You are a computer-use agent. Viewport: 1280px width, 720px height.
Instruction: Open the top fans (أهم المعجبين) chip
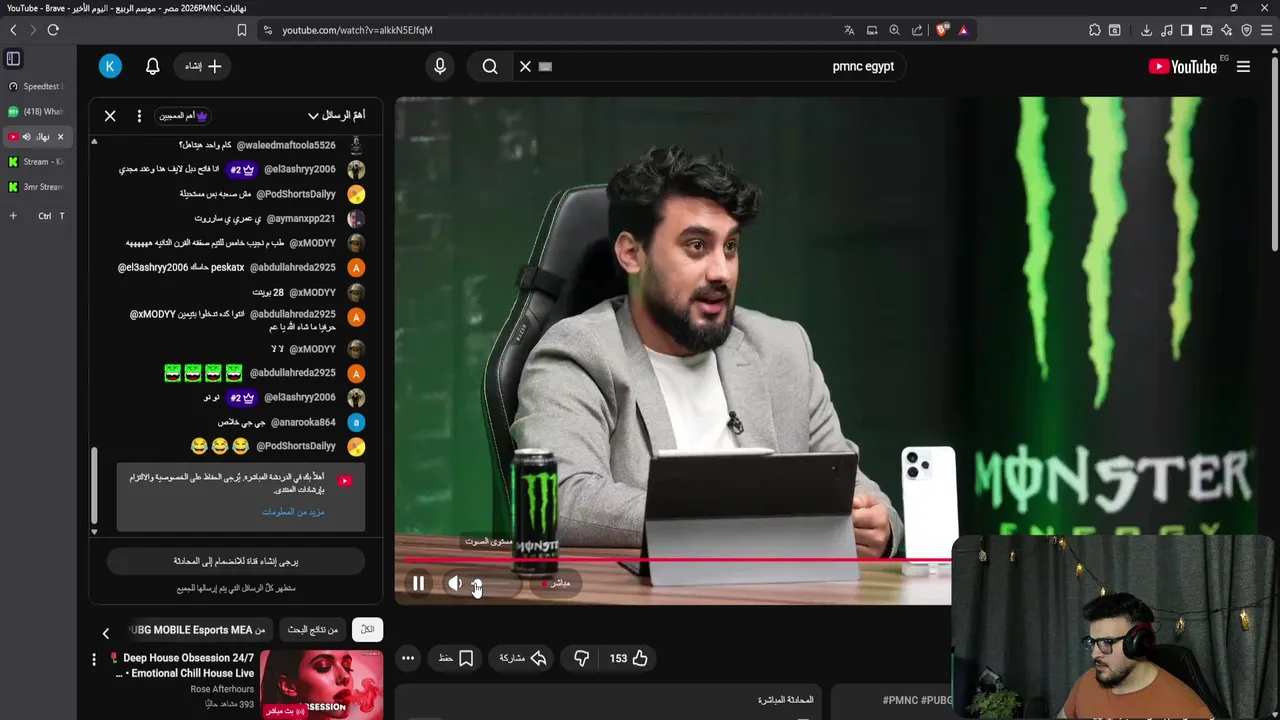(183, 116)
